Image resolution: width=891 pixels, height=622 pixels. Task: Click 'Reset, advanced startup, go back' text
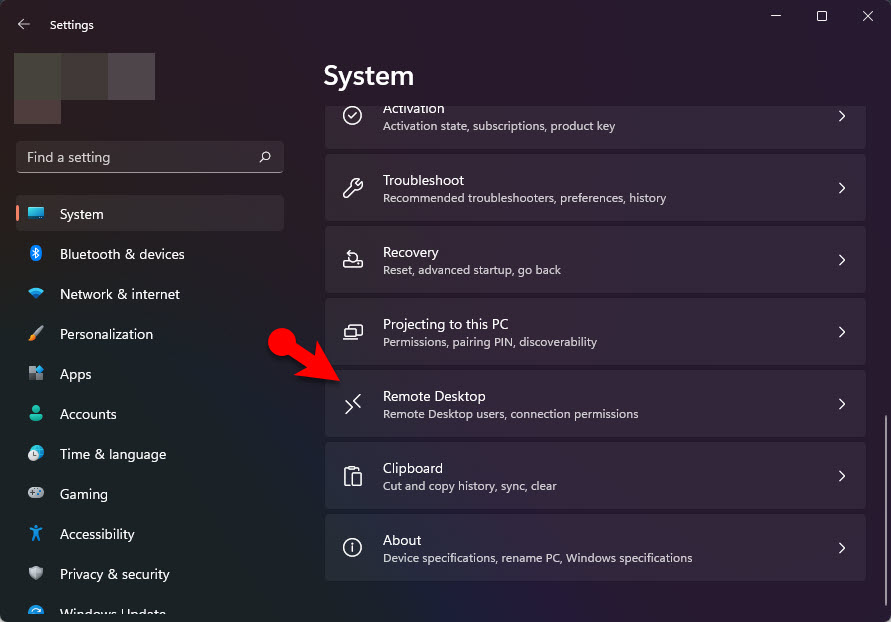pos(472,270)
